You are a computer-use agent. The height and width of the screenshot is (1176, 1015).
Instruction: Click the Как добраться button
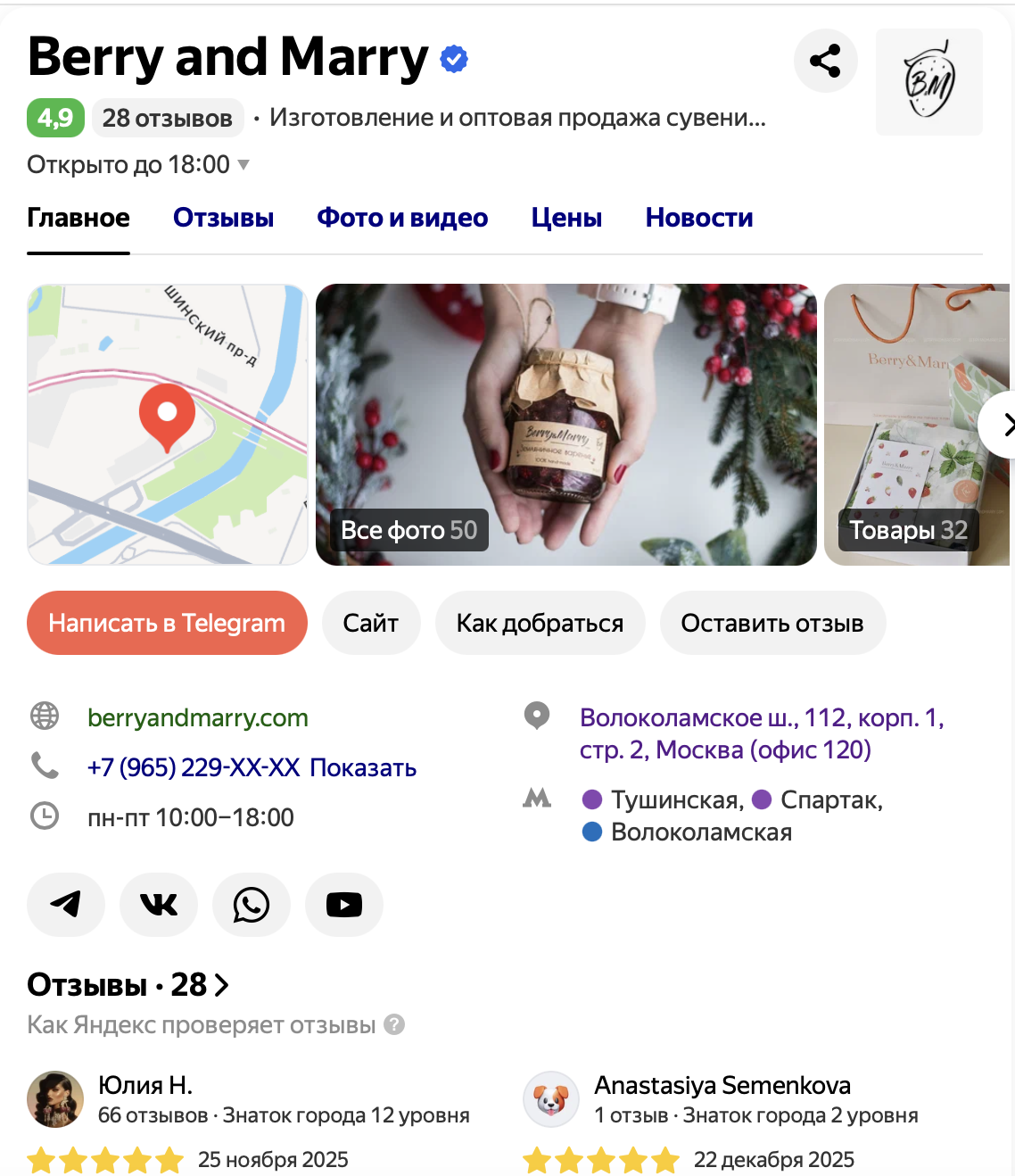[x=540, y=623]
